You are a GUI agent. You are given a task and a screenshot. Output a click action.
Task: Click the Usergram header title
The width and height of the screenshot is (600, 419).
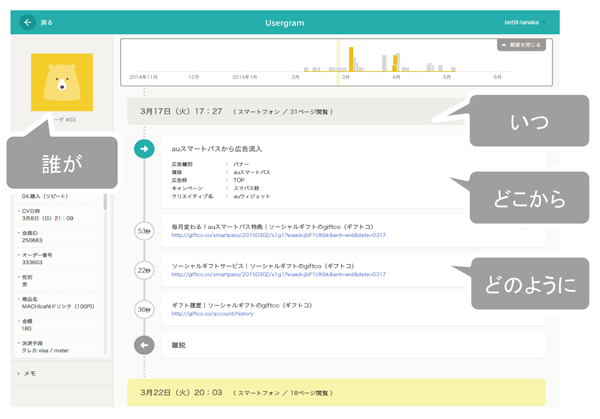(x=285, y=23)
